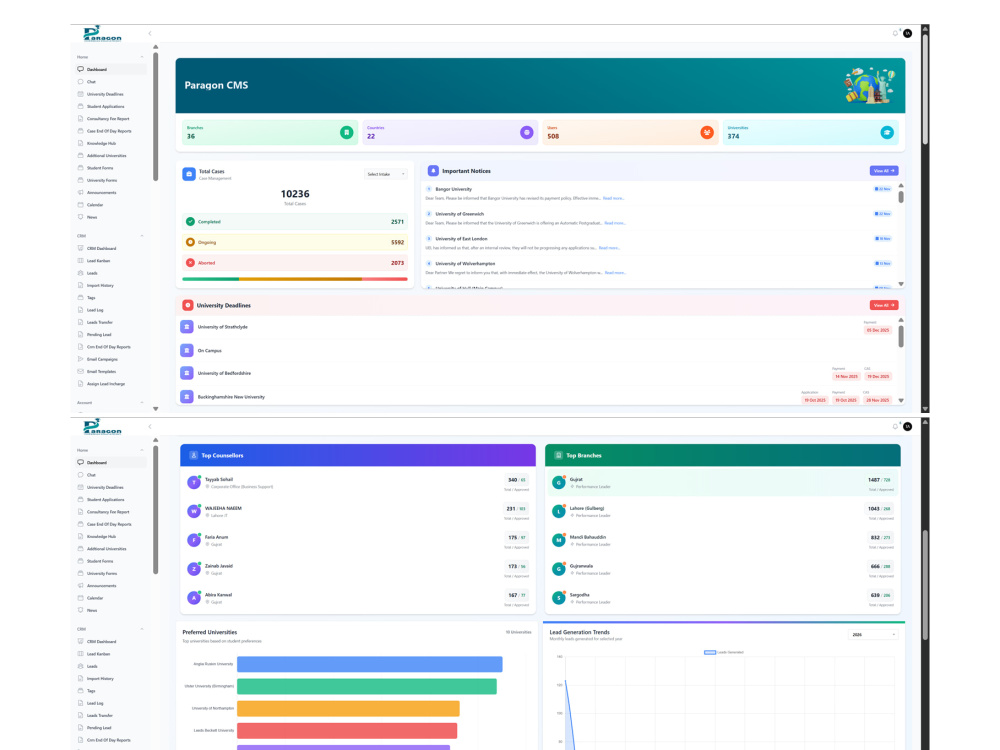Click the University of Strathclyde building icon
The width and height of the screenshot is (1000, 750).
(187, 327)
